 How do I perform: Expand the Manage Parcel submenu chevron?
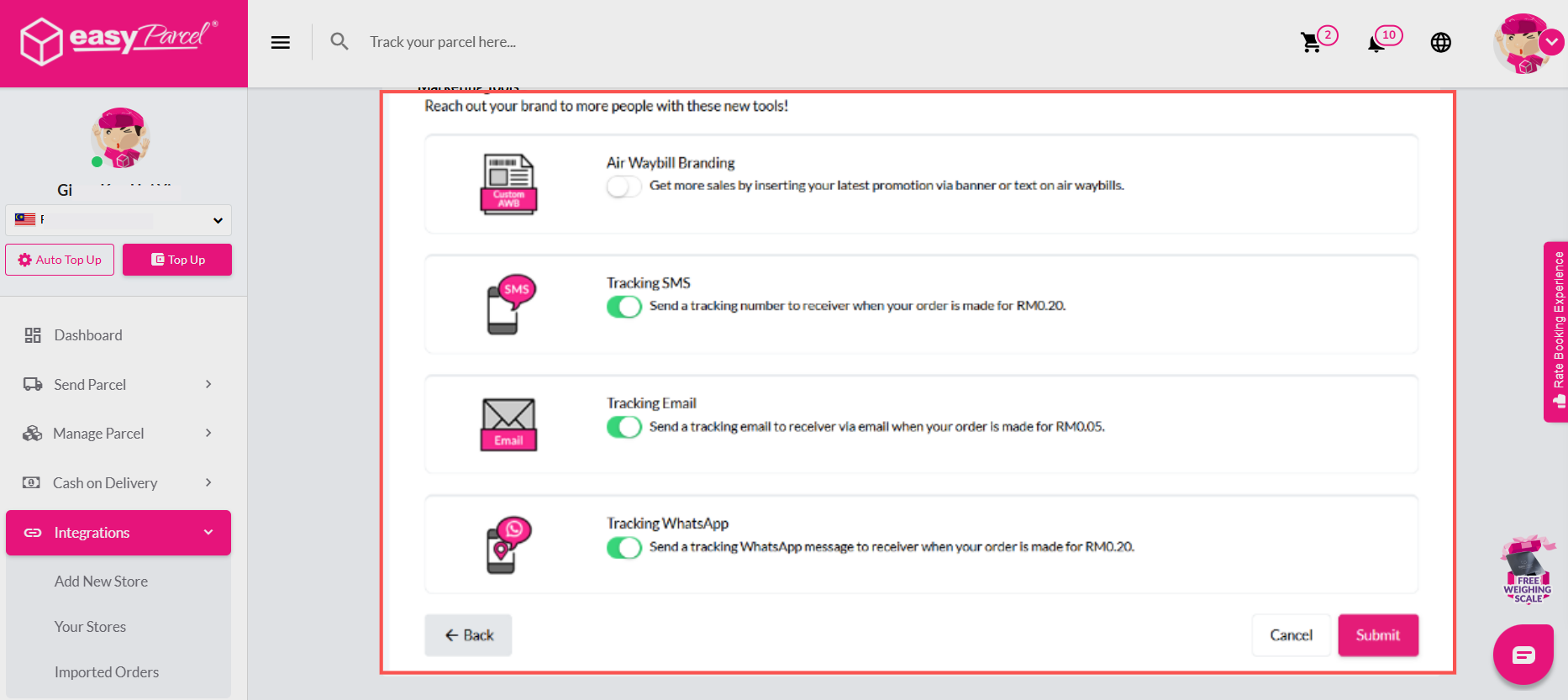[x=208, y=433]
